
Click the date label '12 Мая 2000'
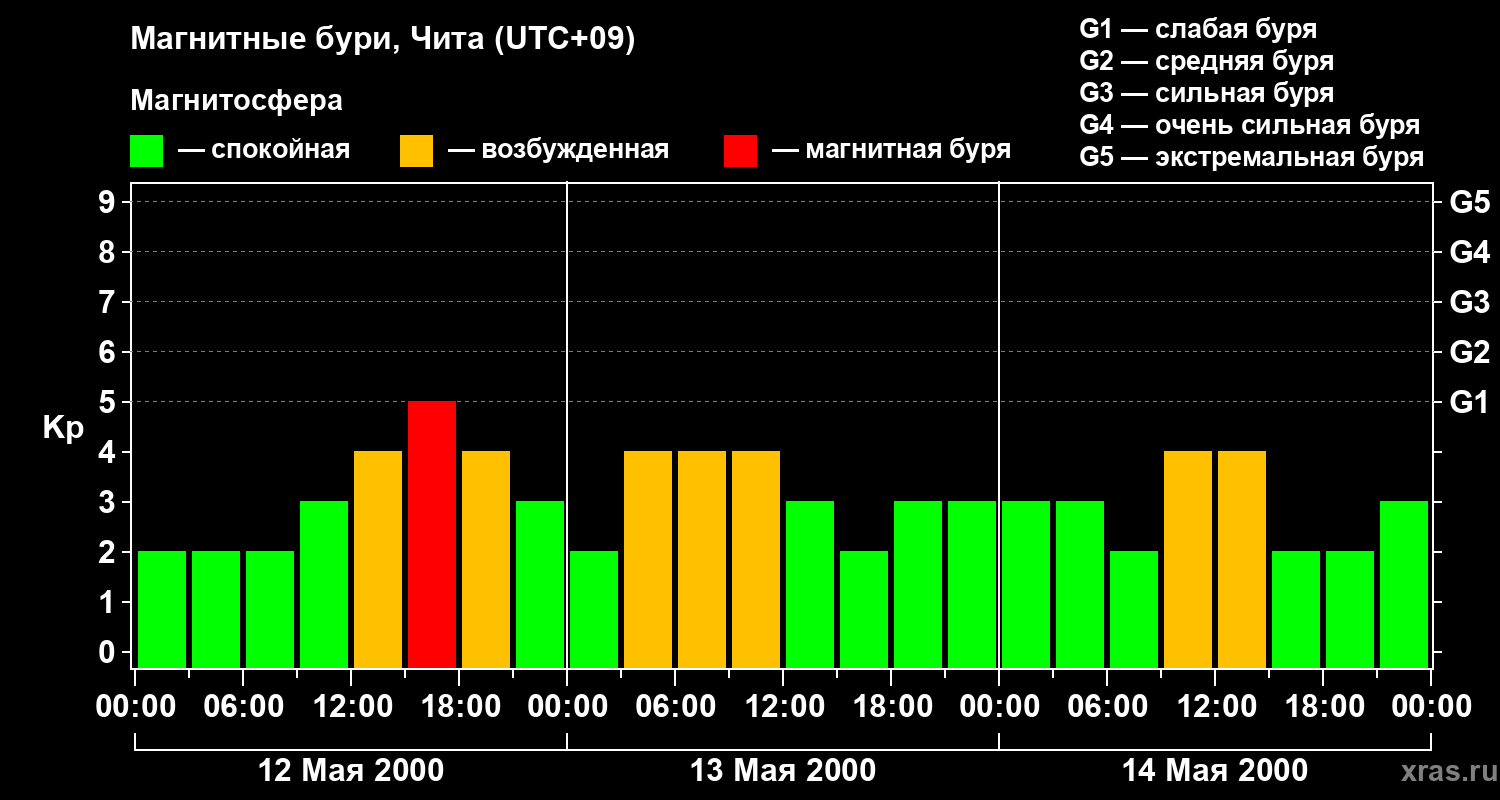click(351, 771)
